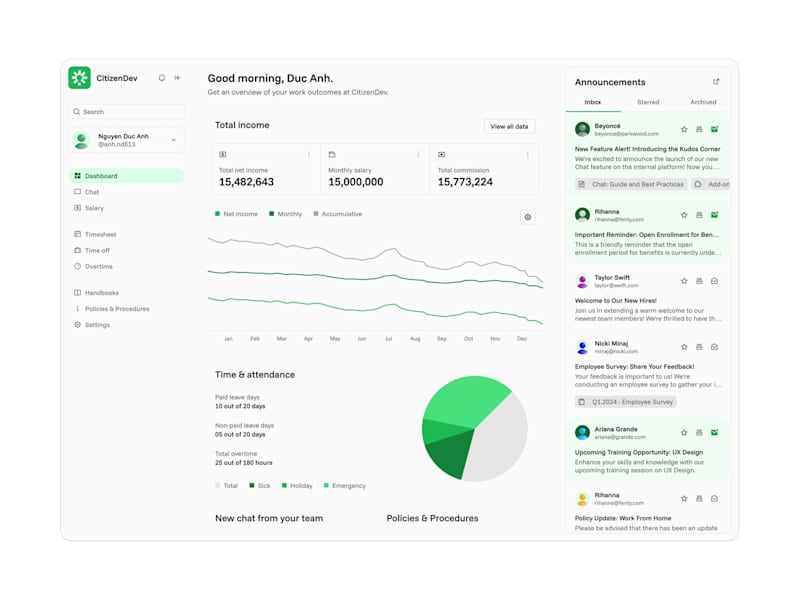Click the Total commission card icon
This screenshot has height=600, width=800.
coord(441,155)
